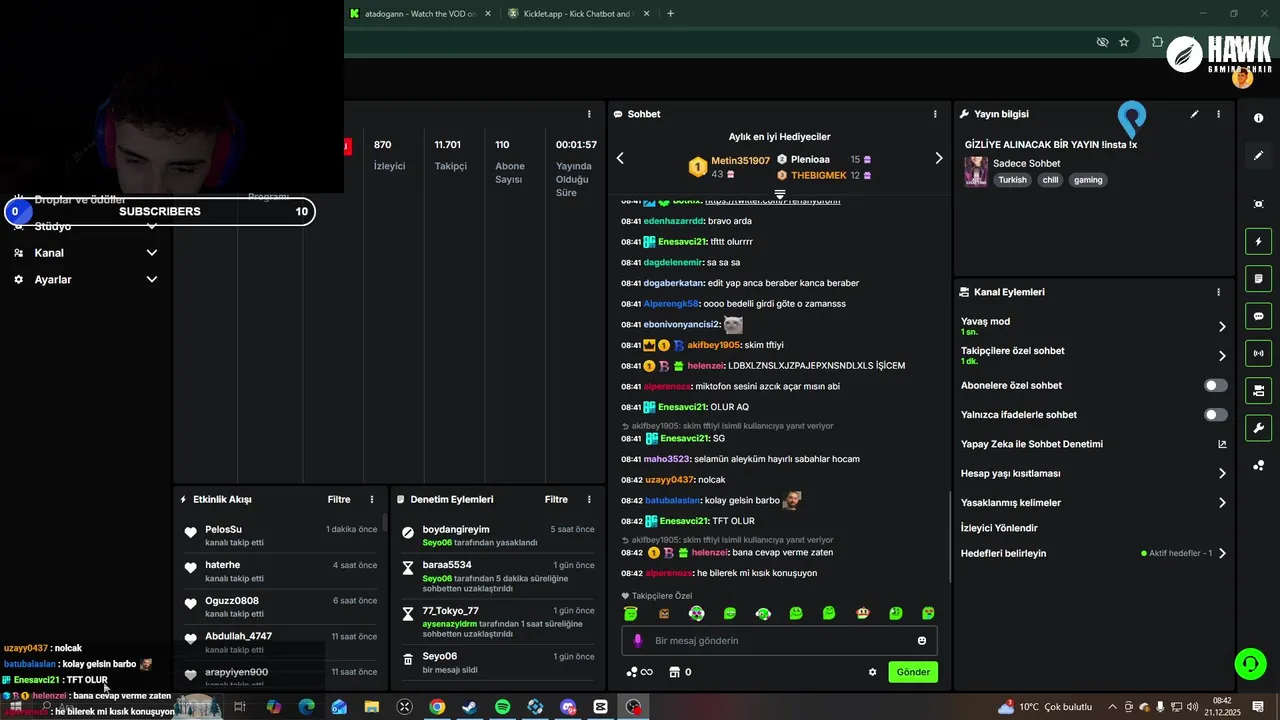
Task: Click the Bir mesaj gönderin chat input
Action: click(x=780, y=640)
